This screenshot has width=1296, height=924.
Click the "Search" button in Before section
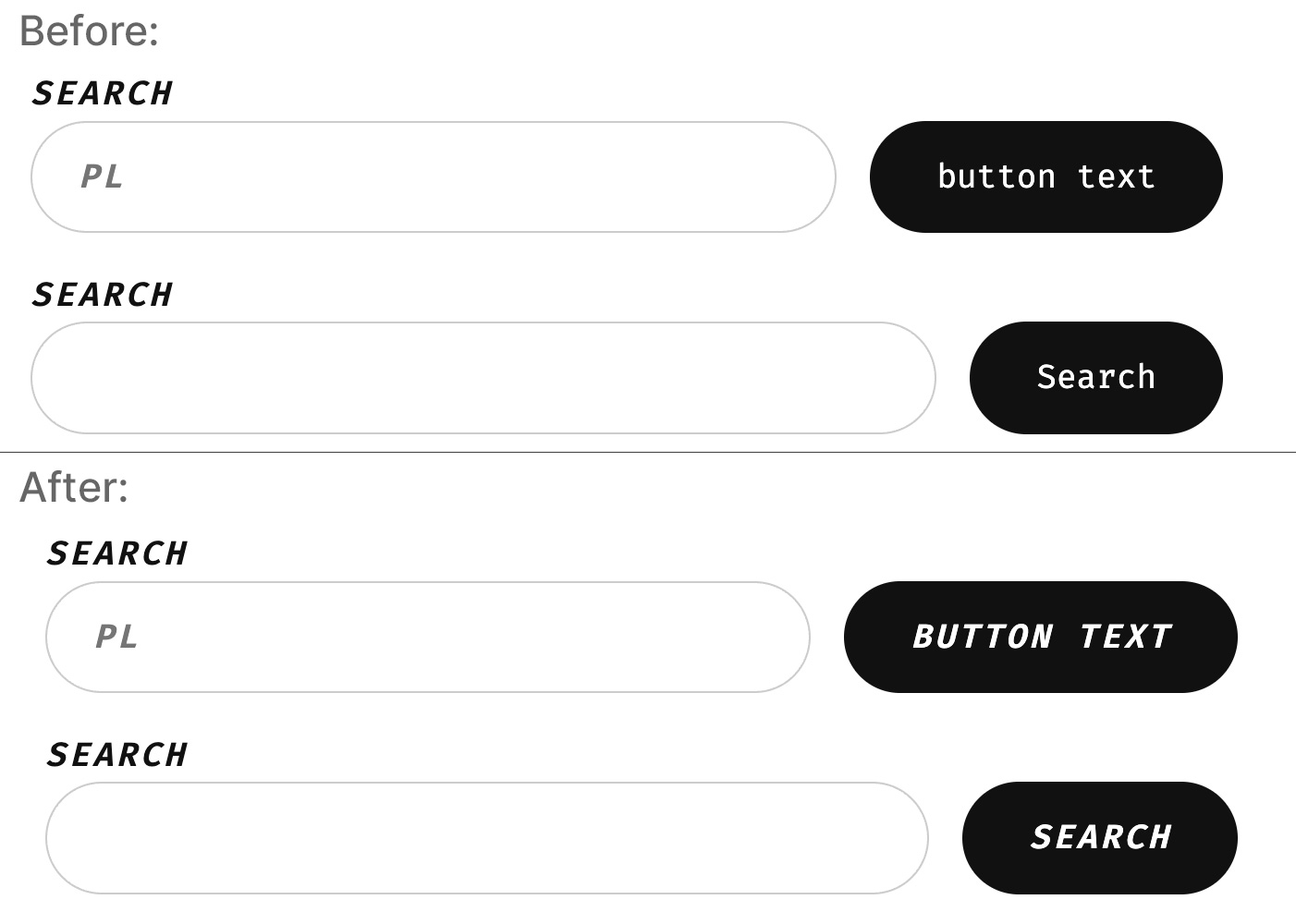1095,377
